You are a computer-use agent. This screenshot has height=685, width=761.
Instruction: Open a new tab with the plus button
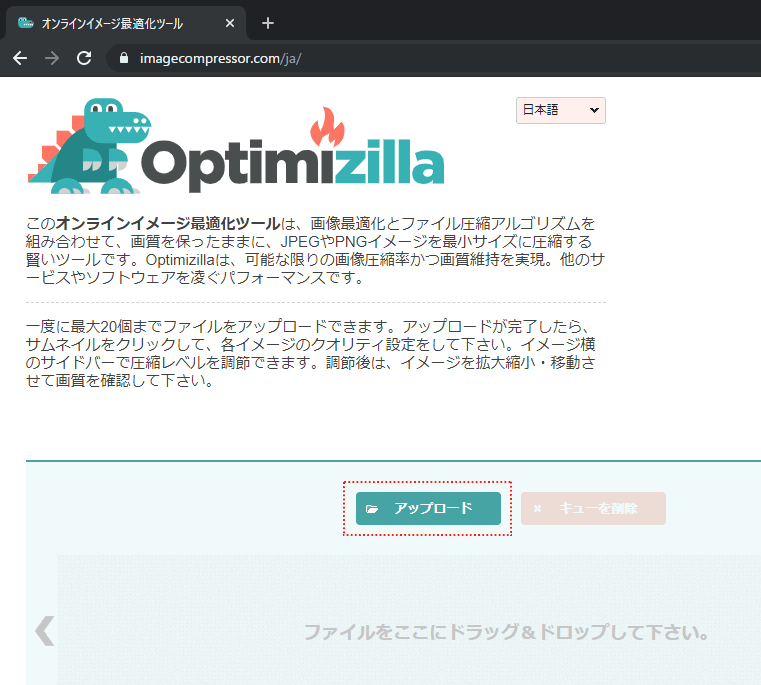coord(268,23)
